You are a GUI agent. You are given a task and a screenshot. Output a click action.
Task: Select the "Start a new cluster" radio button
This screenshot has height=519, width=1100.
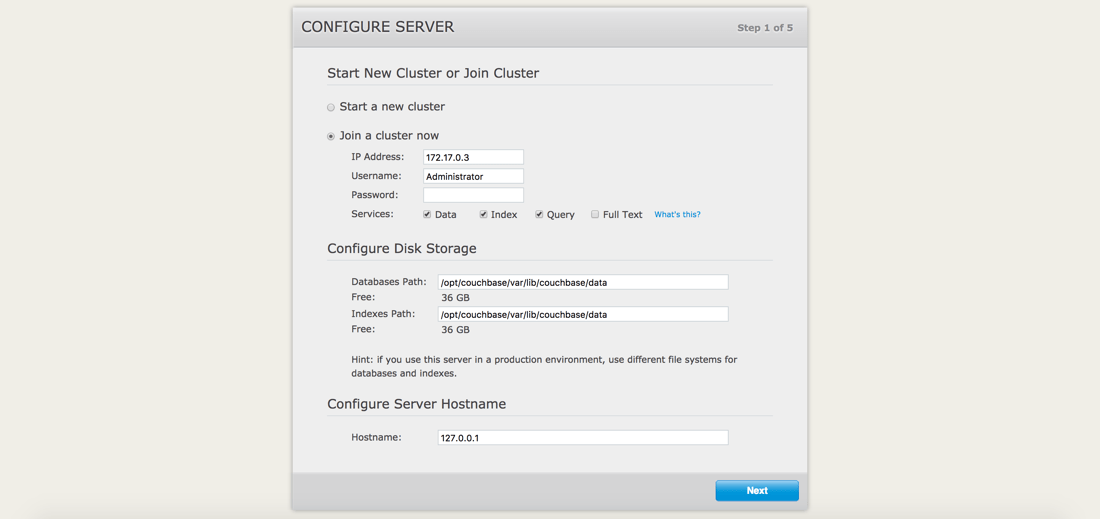pyautogui.click(x=331, y=107)
